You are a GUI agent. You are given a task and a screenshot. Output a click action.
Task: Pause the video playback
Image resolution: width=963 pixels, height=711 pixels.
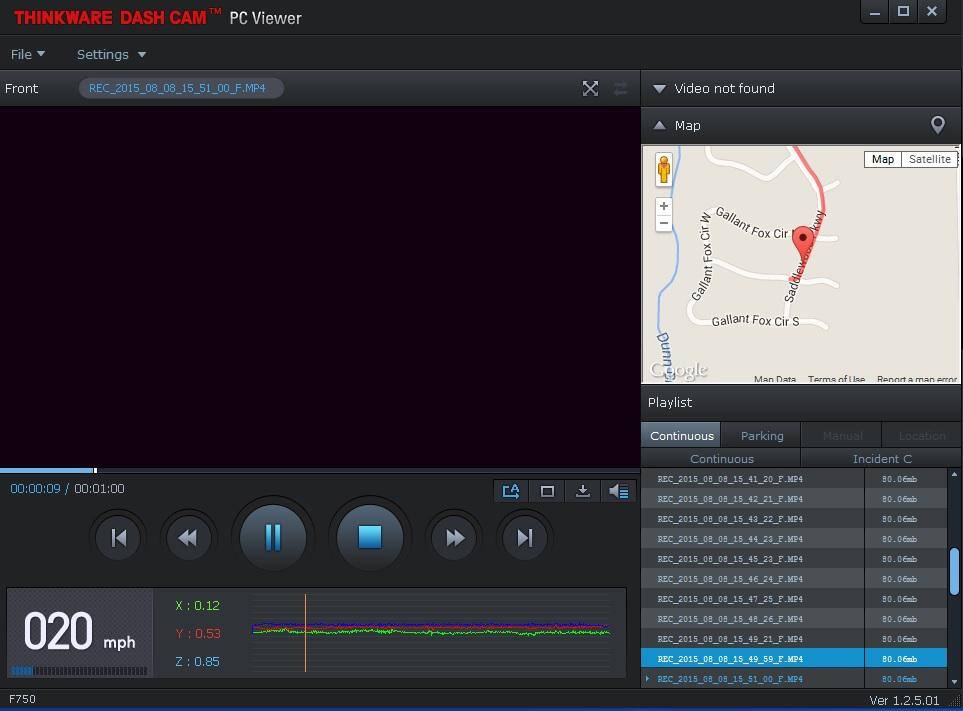pos(272,538)
